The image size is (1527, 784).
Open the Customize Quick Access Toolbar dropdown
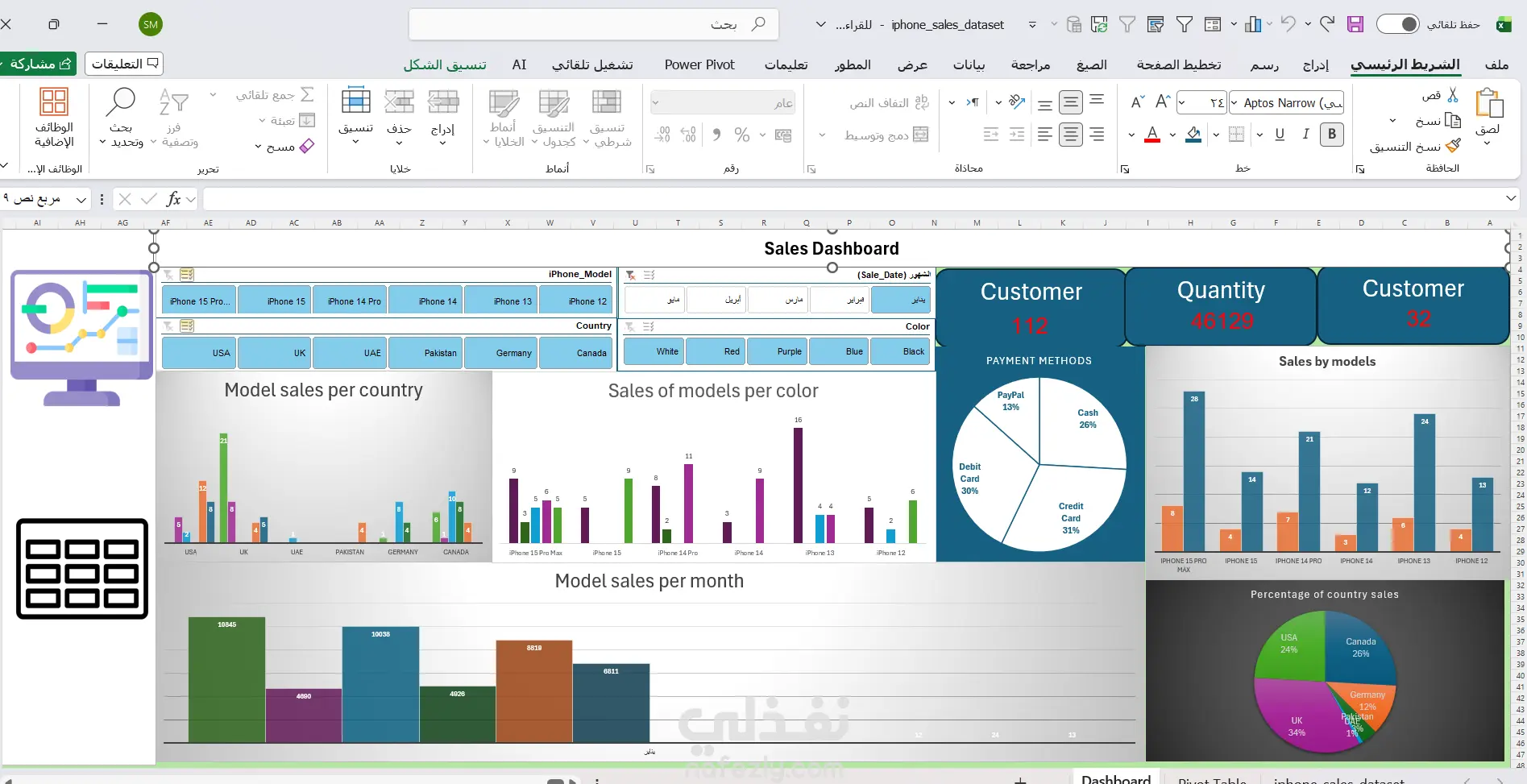click(x=1032, y=25)
